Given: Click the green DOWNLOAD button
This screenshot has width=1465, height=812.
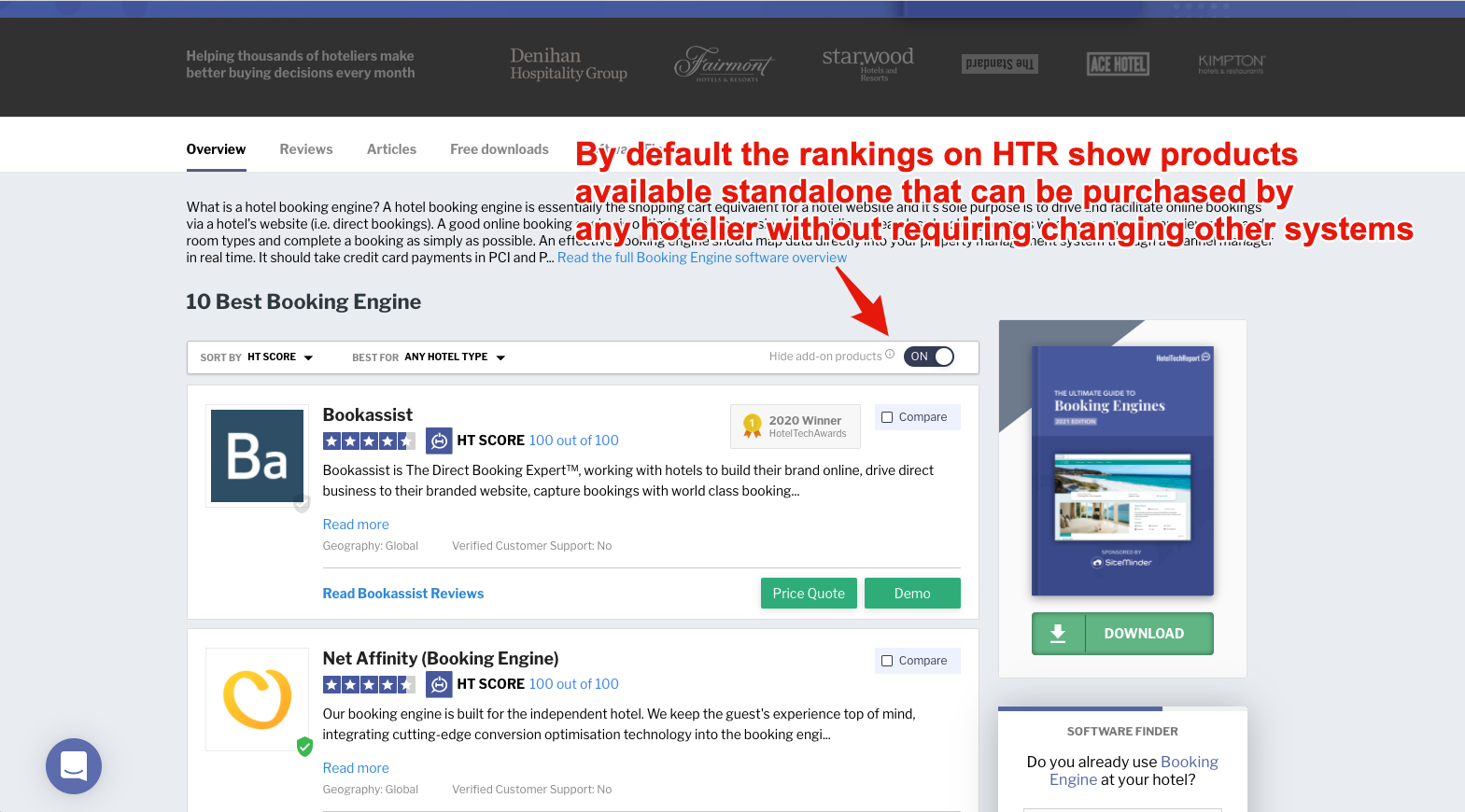Looking at the screenshot, I should (1122, 634).
